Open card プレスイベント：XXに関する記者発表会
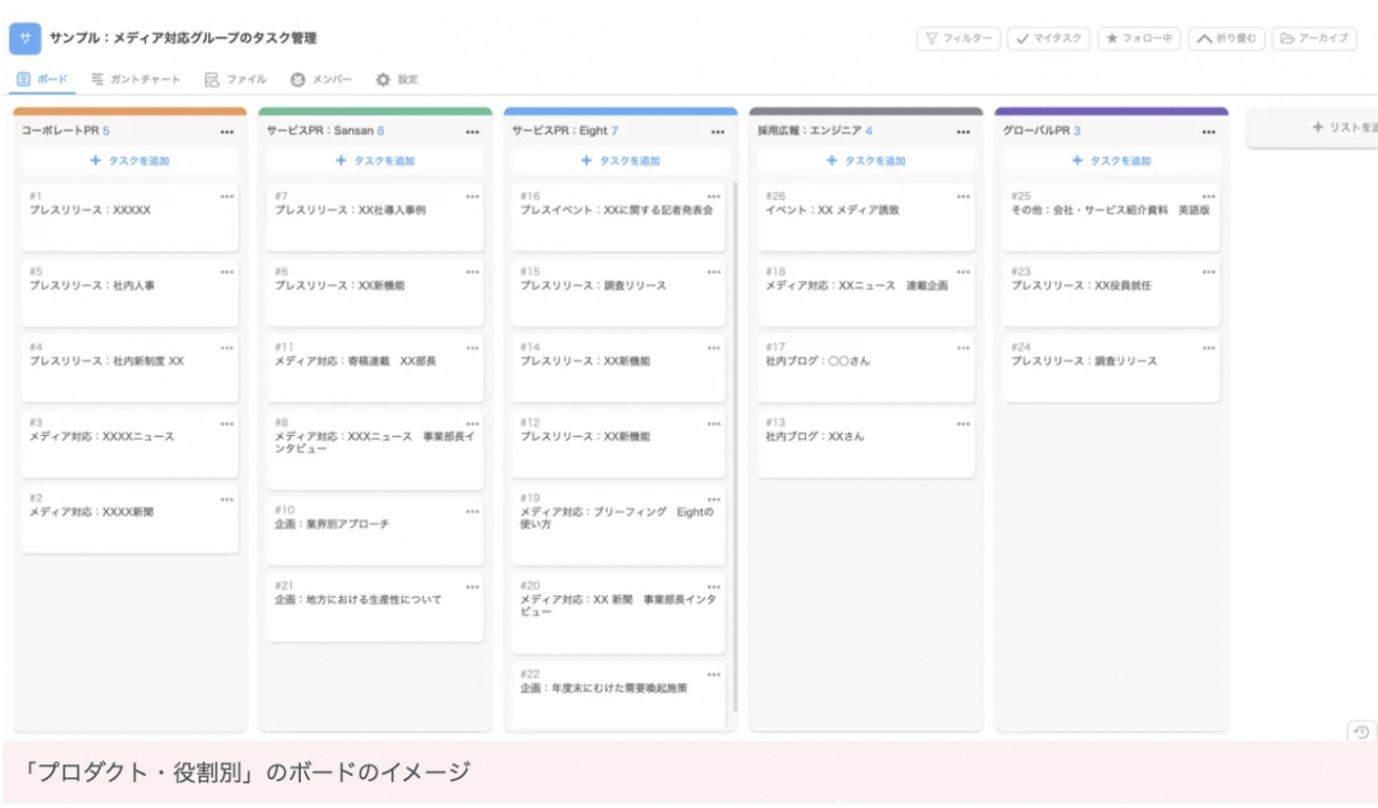 click(x=619, y=217)
